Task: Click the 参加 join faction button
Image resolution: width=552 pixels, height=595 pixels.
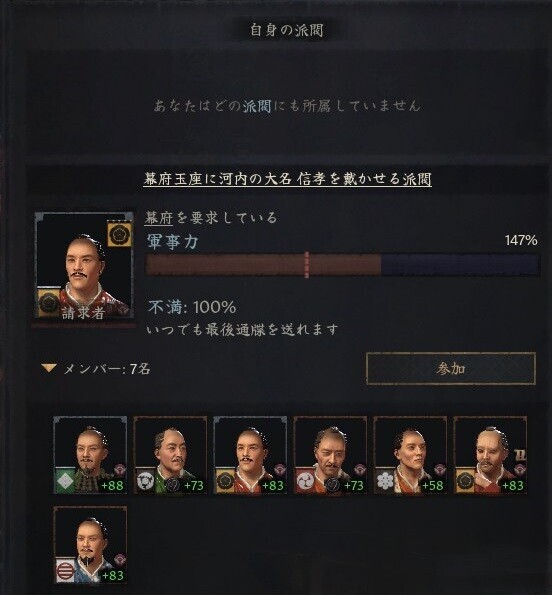Action: click(451, 368)
